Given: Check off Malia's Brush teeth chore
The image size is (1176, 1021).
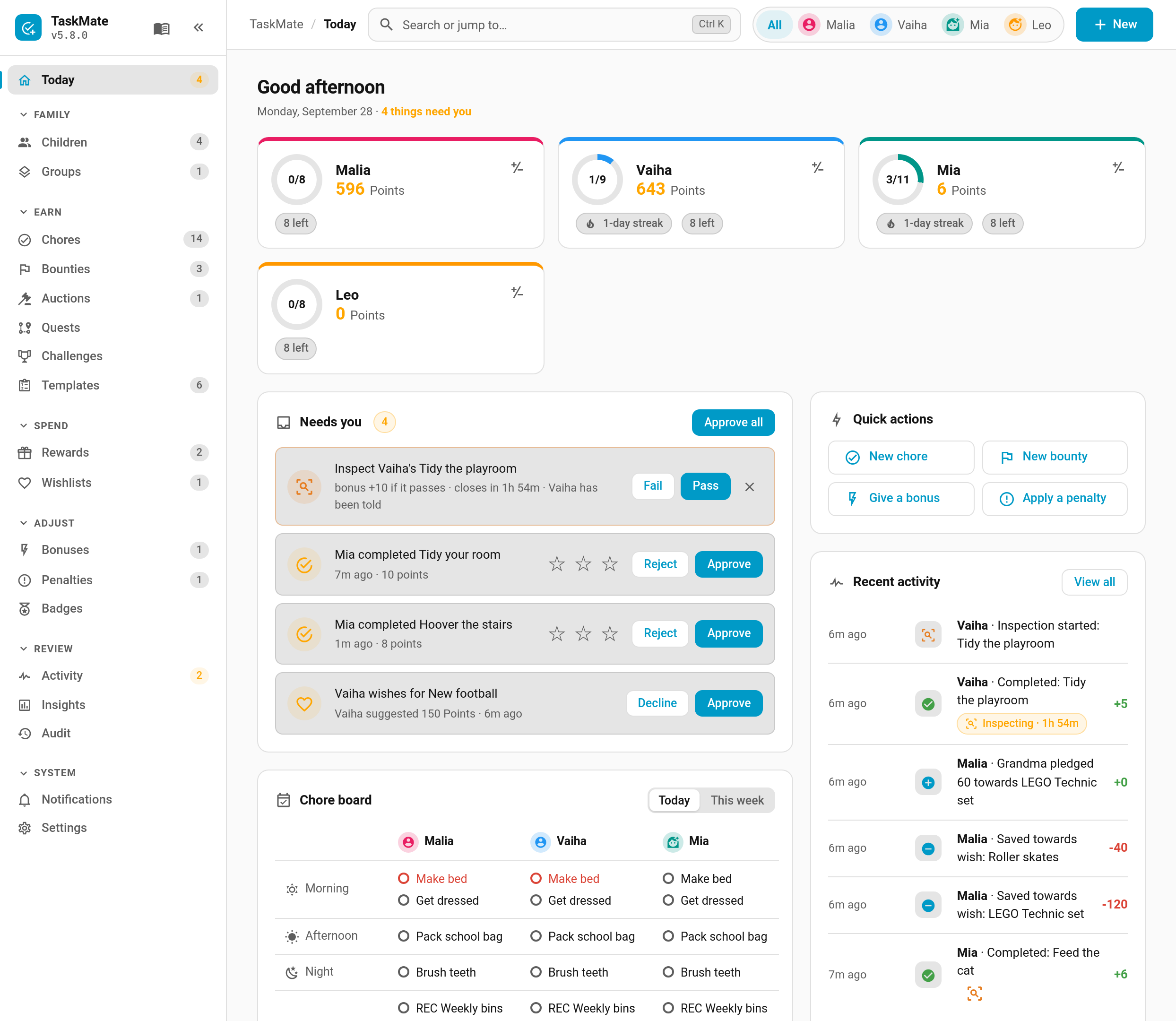Looking at the screenshot, I should pos(403,972).
